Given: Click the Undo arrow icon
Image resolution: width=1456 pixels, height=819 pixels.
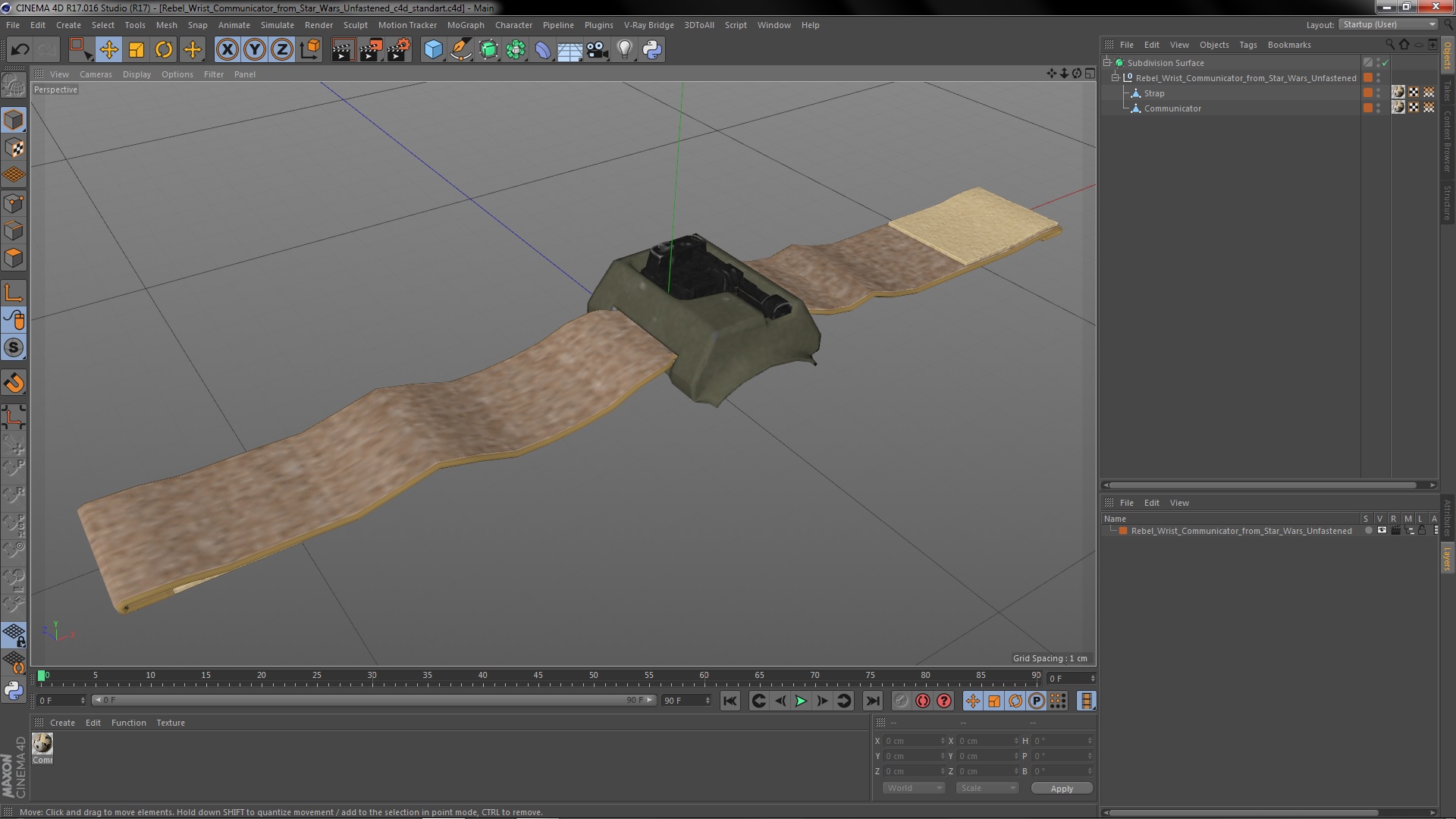Looking at the screenshot, I should 20,50.
